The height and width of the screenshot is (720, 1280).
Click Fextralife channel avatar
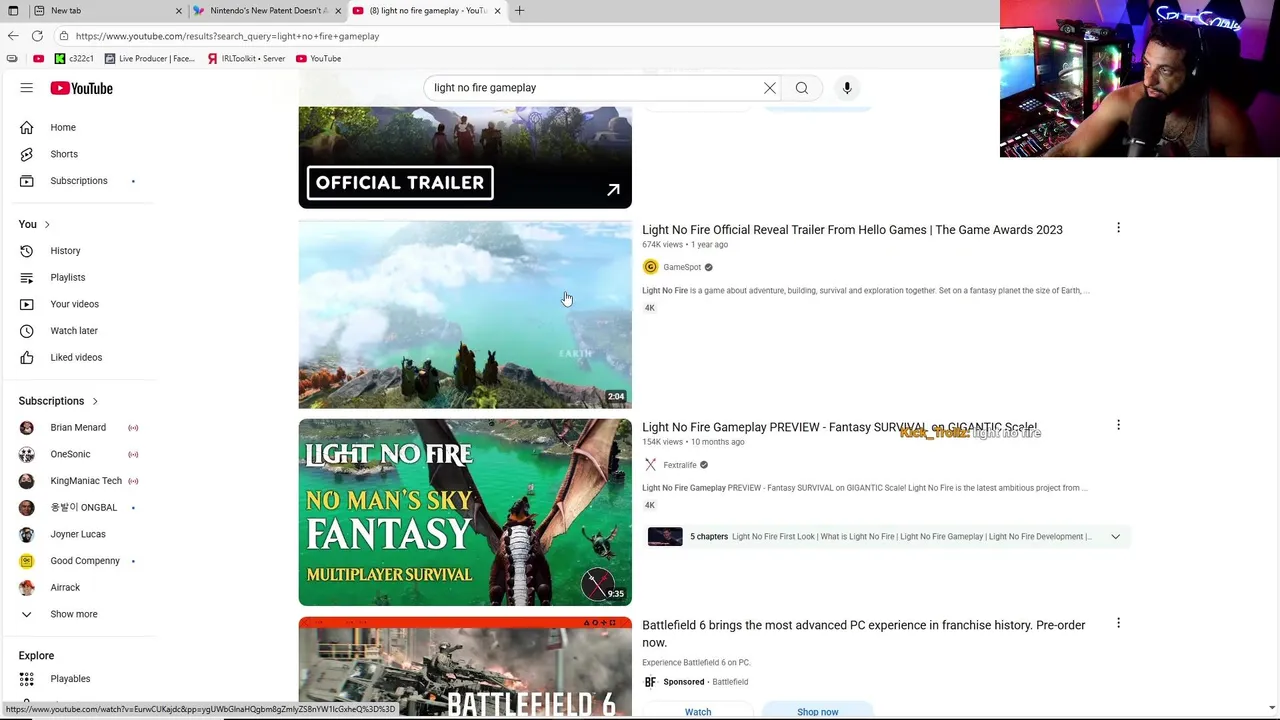point(650,465)
